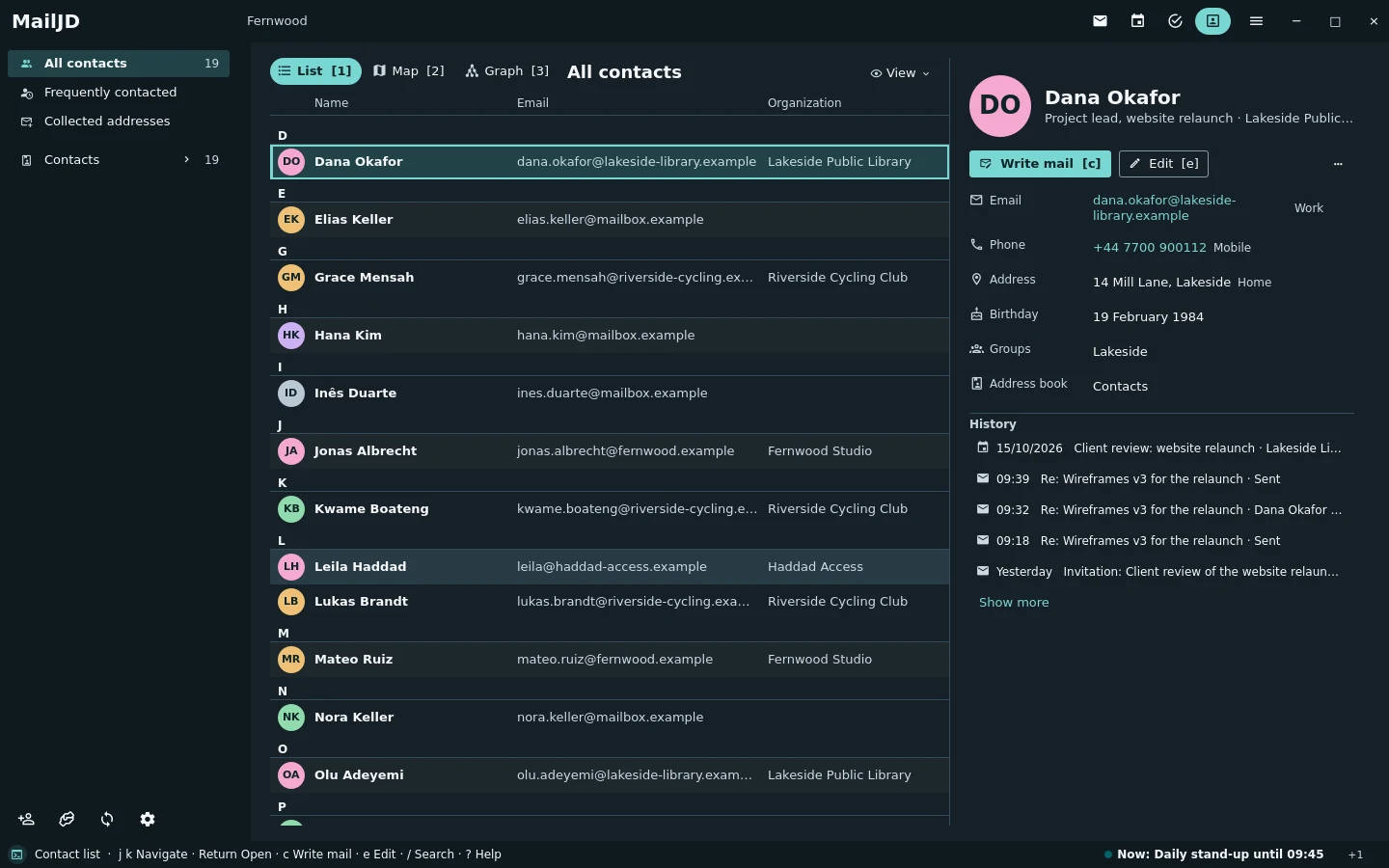Click the calendar icon of the 15/10/2026 history entry
1389x868 pixels.
tap(983, 448)
